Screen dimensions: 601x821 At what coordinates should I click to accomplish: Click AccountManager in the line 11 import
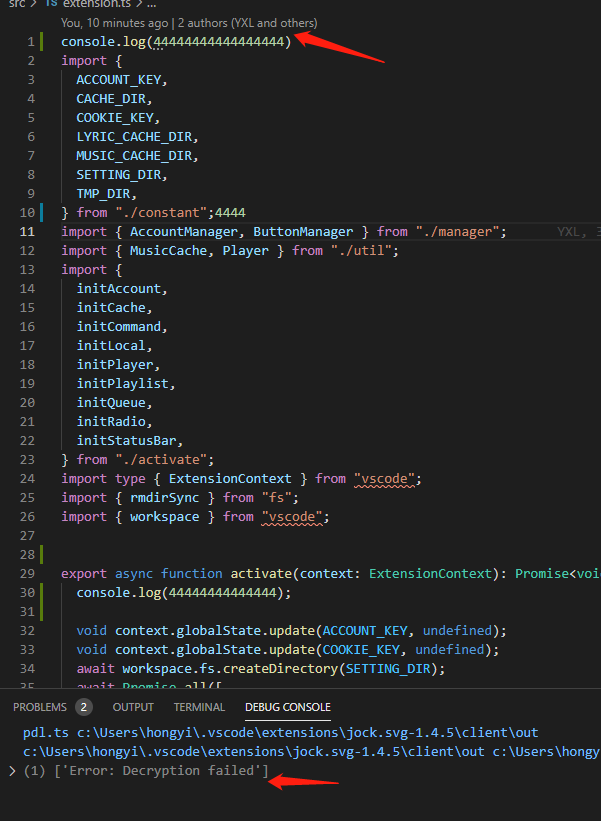pyautogui.click(x=184, y=231)
